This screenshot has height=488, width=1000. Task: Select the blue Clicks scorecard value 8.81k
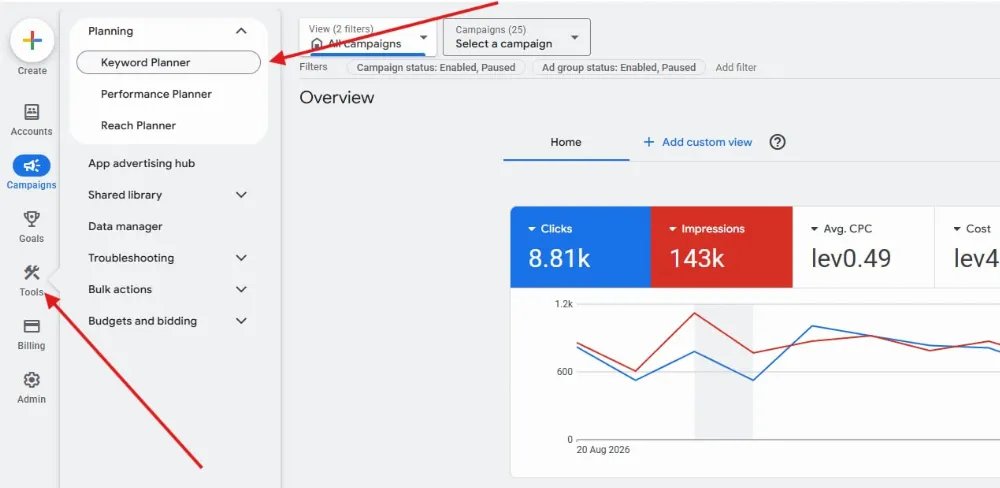[x=559, y=258]
